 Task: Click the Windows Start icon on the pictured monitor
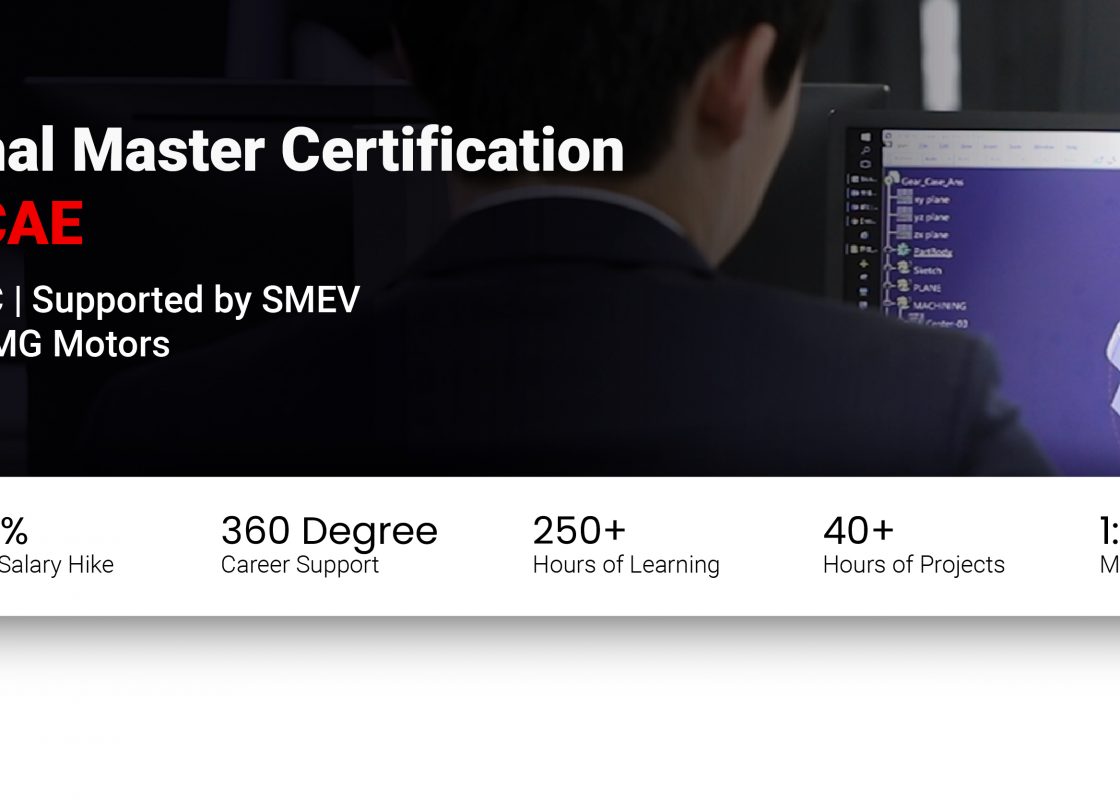(866, 136)
